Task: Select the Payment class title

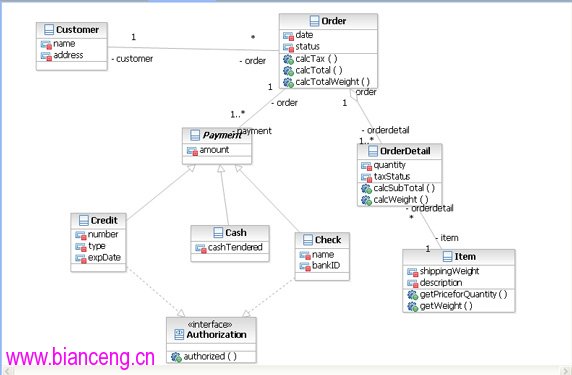Action: pos(222,135)
